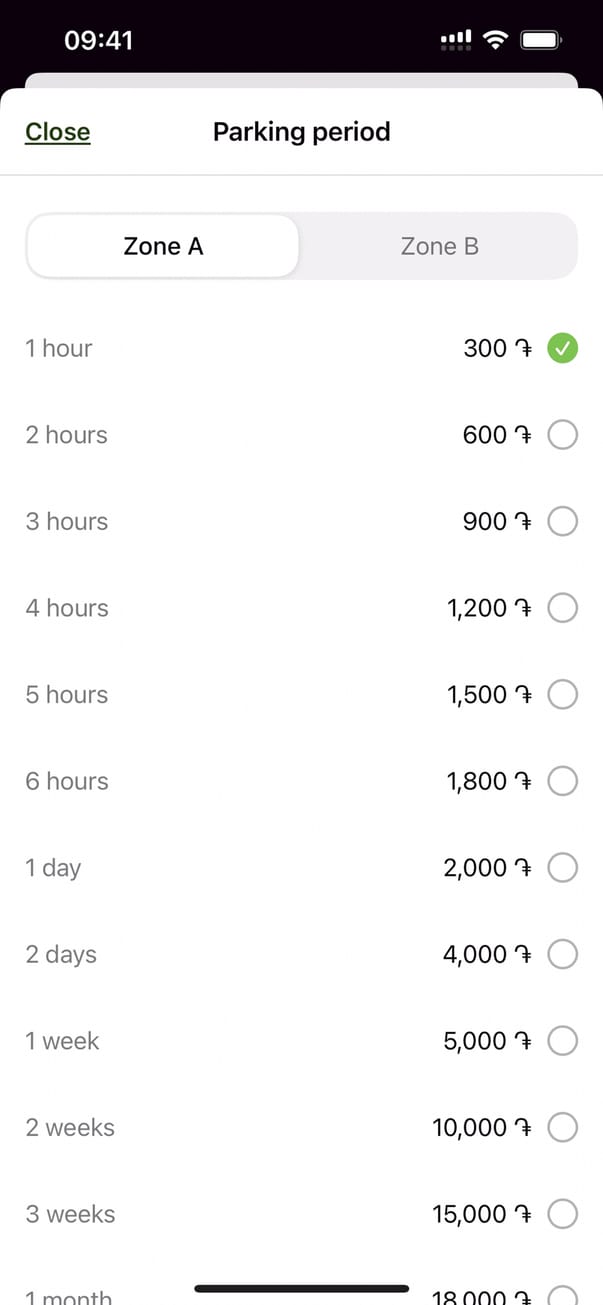Close the Parking period sheet
Image resolution: width=603 pixels, height=1305 pixels.
[57, 132]
